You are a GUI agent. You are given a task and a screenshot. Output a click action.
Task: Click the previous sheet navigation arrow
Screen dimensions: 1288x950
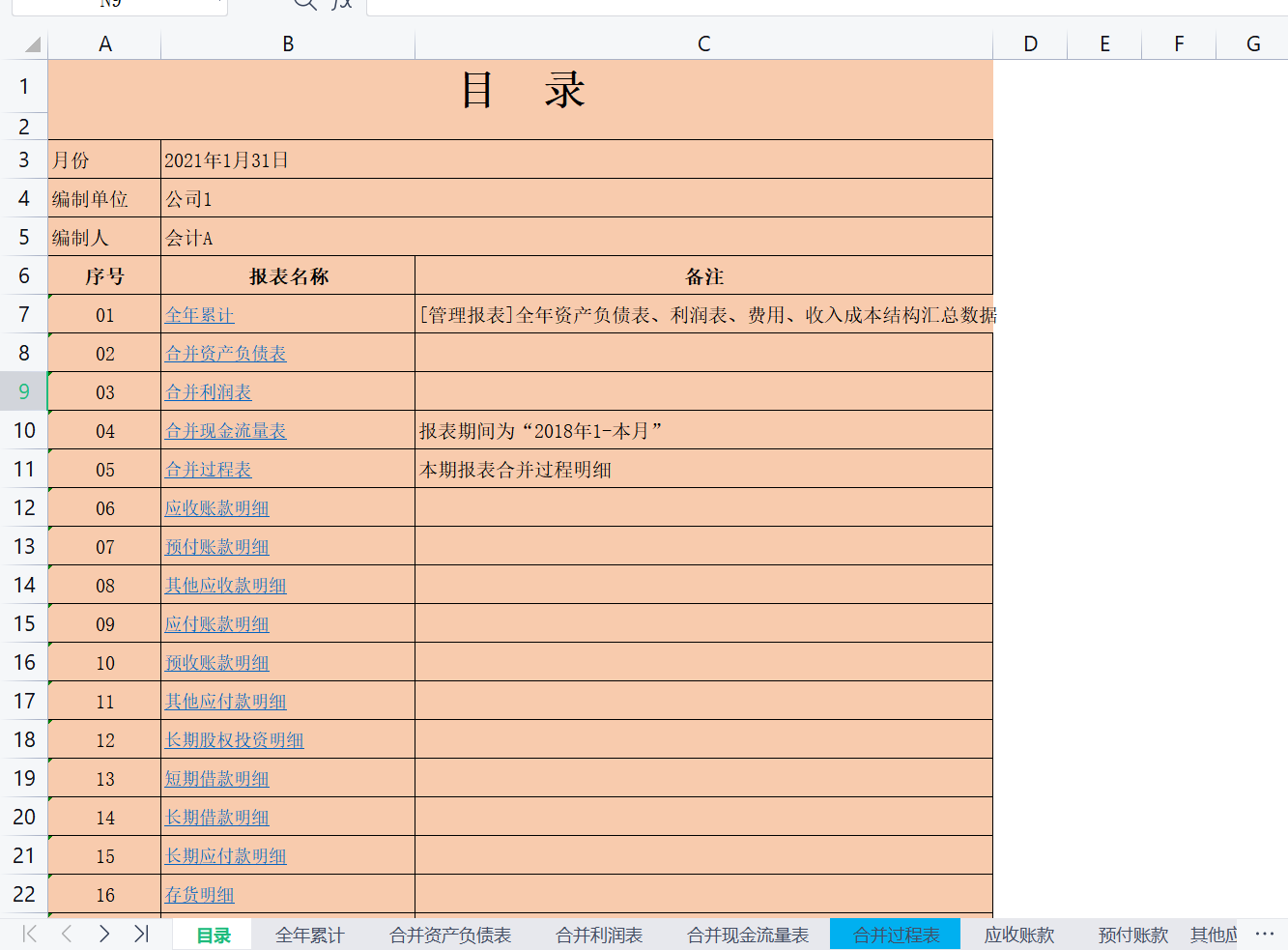pos(66,935)
